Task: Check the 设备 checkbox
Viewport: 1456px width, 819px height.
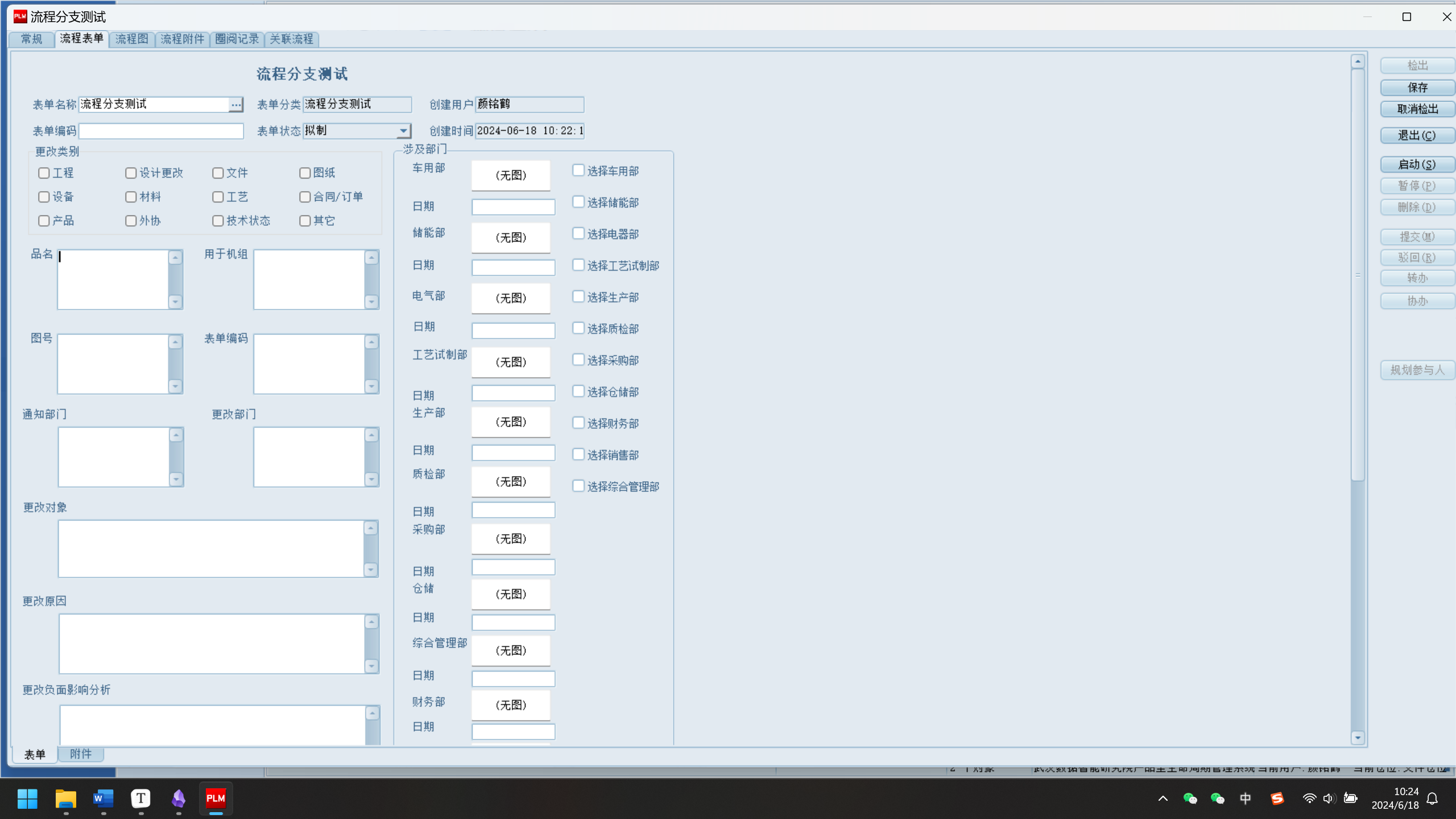Action: (x=44, y=197)
